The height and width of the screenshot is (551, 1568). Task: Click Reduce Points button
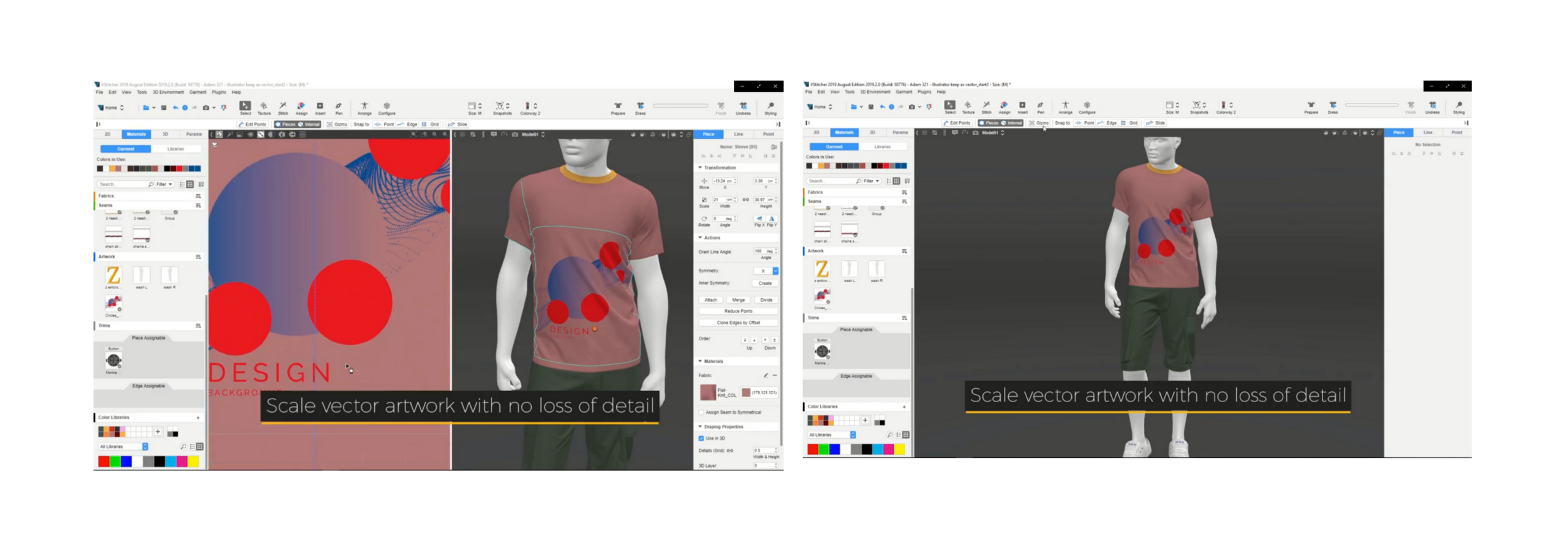pos(738,311)
